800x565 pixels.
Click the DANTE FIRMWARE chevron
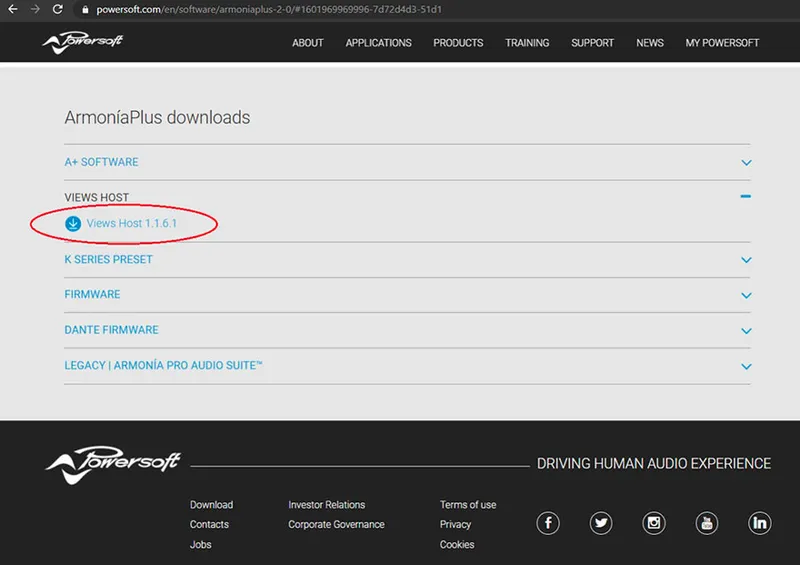click(x=746, y=331)
